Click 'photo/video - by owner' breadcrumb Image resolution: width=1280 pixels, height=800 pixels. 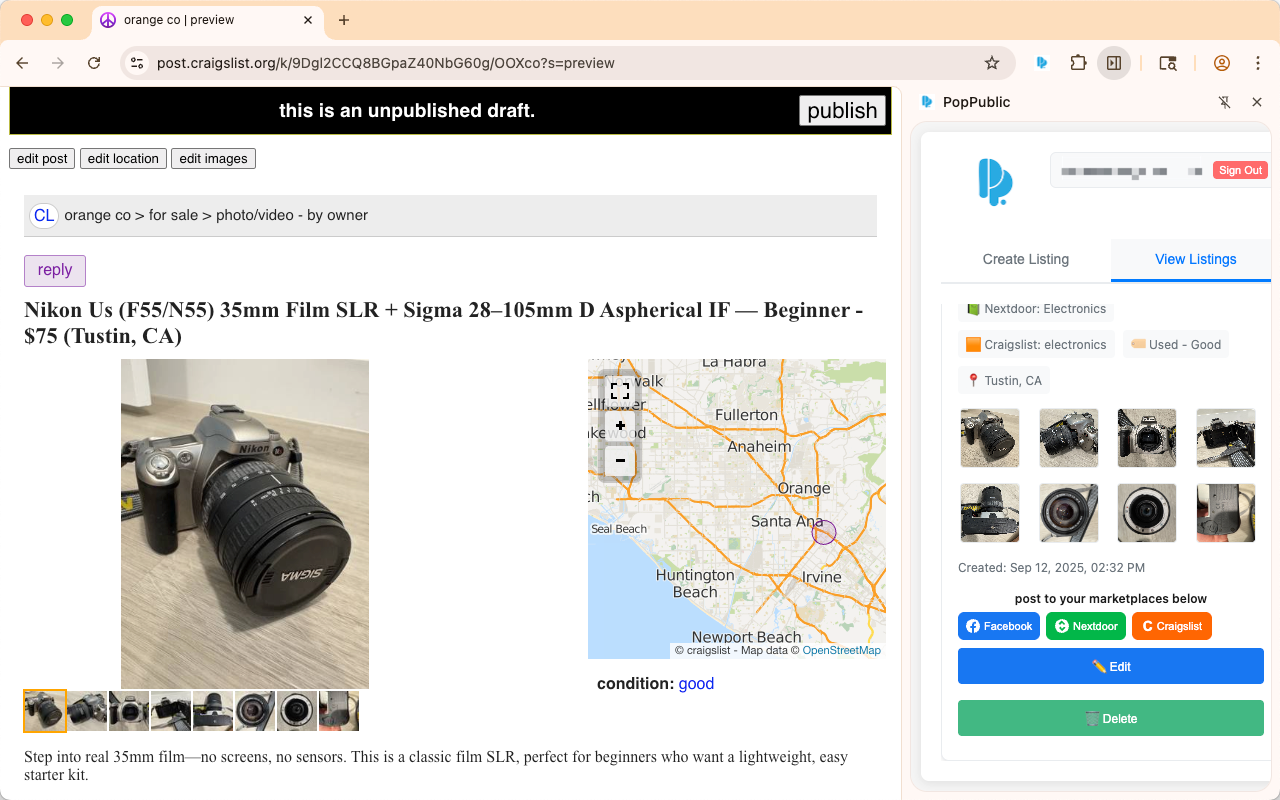point(292,215)
